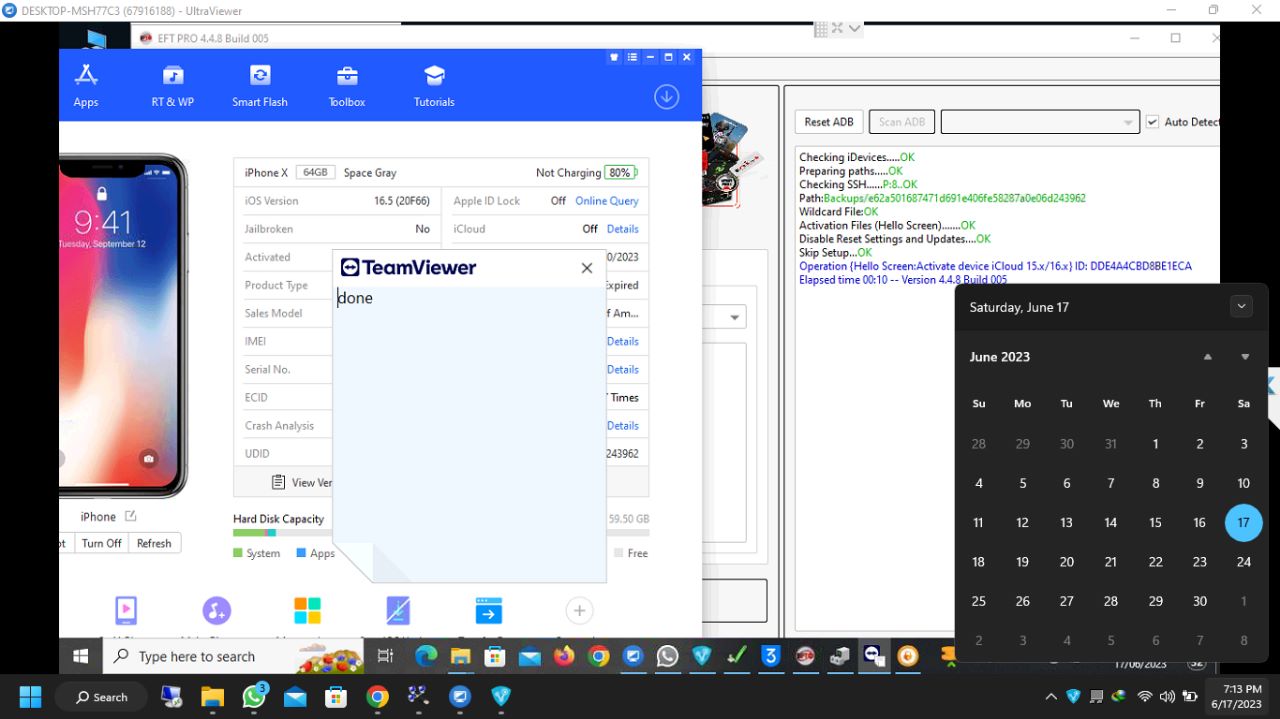Open the downloads circle arrow icon
The height and width of the screenshot is (719, 1280).
click(667, 96)
